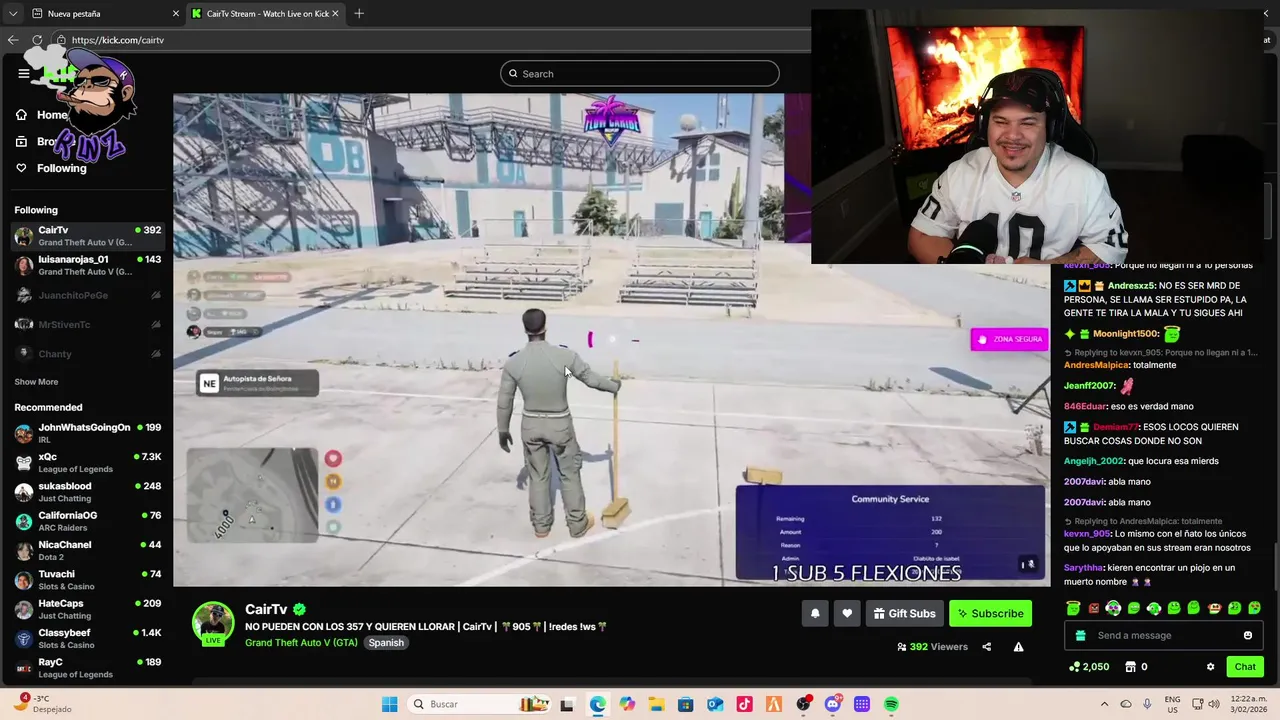
Task: Open xQc recommended channel
Action: point(87,462)
